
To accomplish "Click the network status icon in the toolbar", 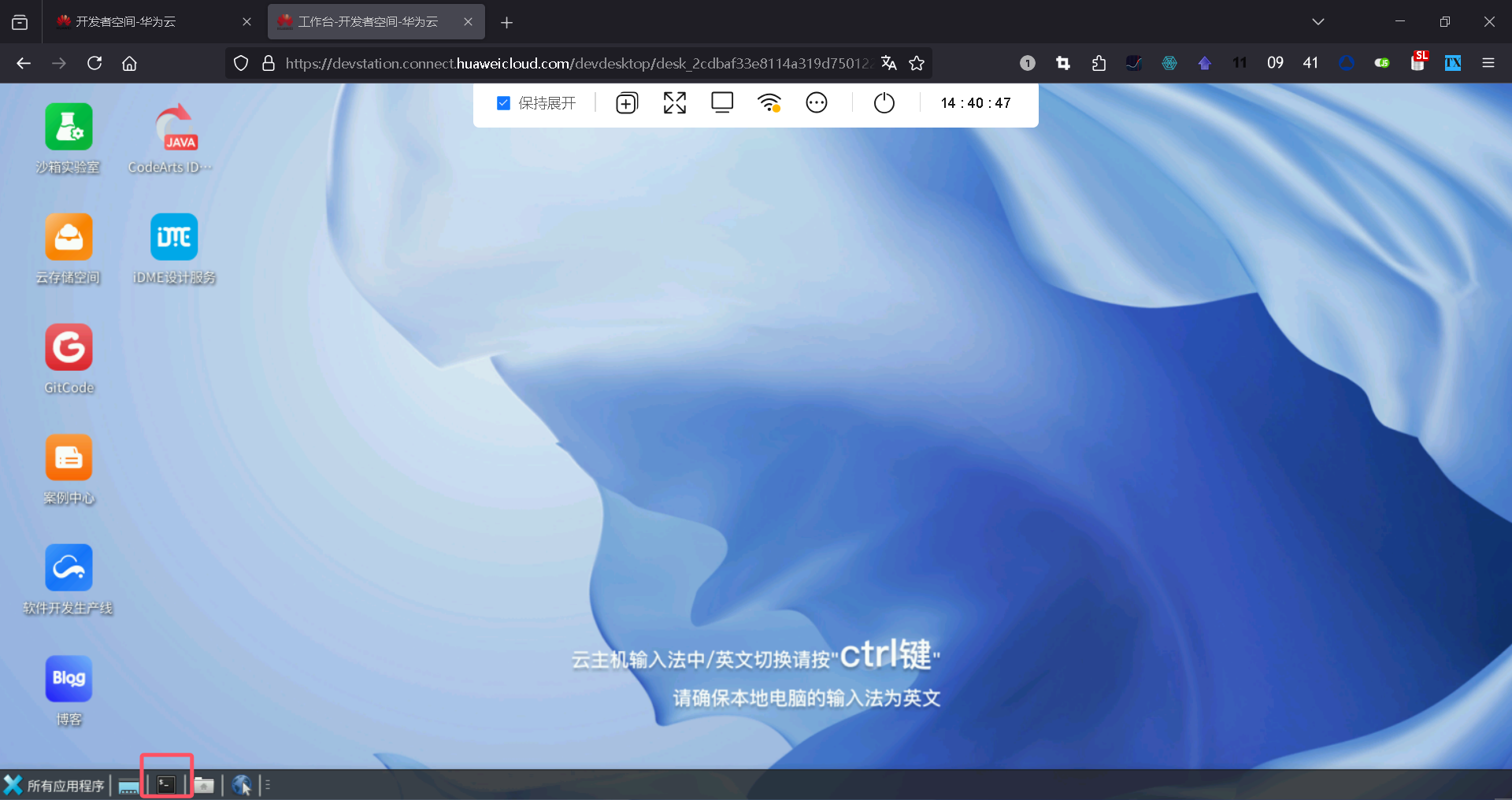I will 769,102.
